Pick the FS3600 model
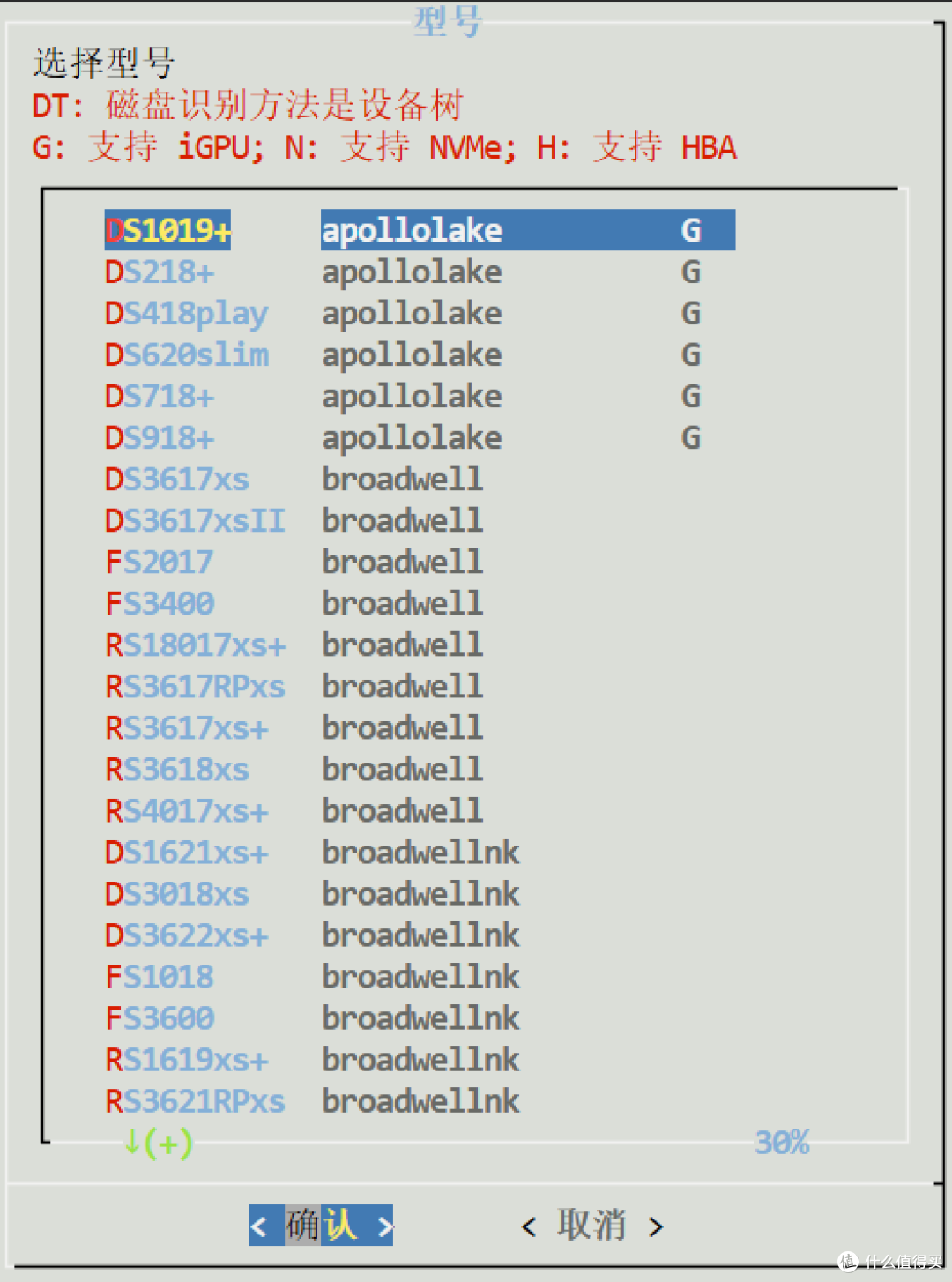 420,1017
